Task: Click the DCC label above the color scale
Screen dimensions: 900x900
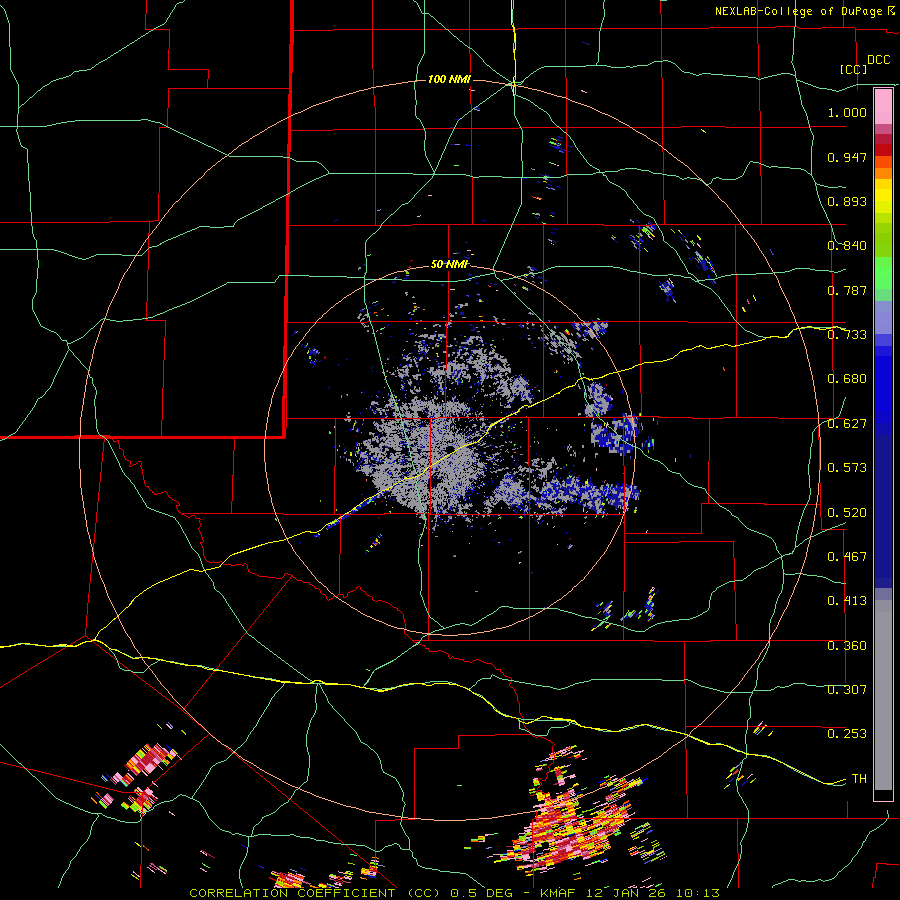Action: (x=879, y=60)
